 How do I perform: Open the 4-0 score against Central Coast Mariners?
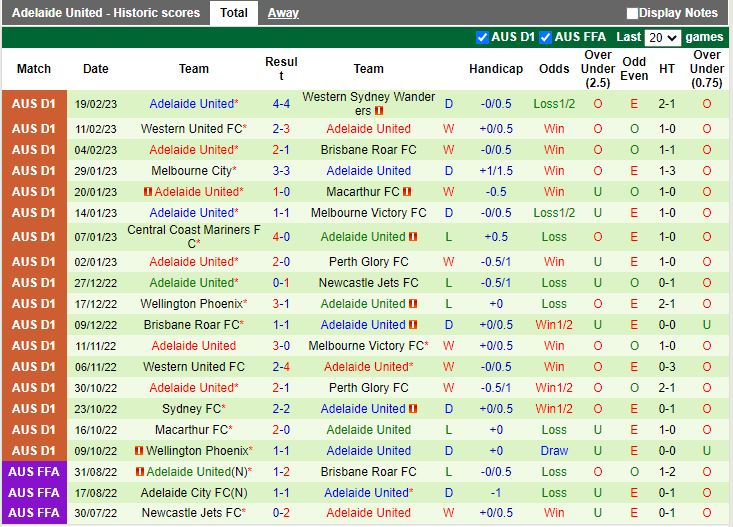[281, 237]
